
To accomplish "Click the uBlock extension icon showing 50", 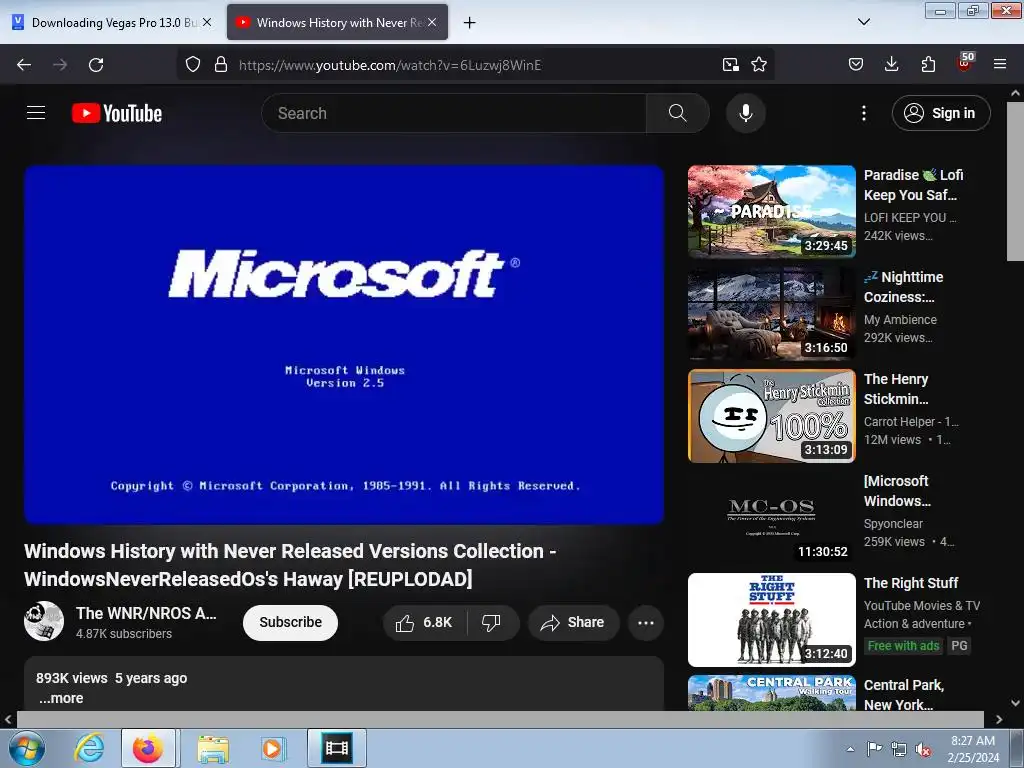I will 965,63.
